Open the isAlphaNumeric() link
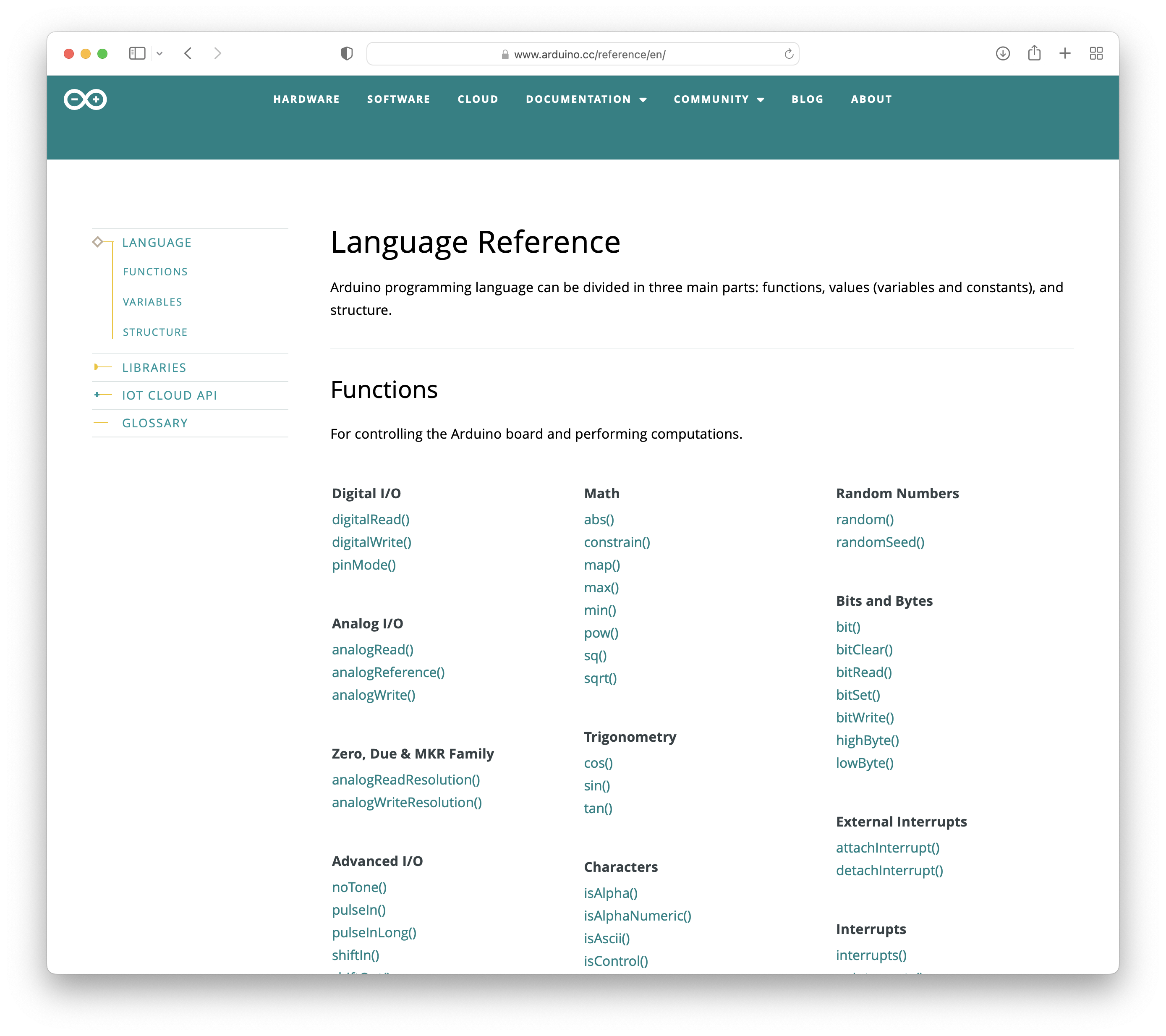The width and height of the screenshot is (1166, 1036). (x=638, y=916)
